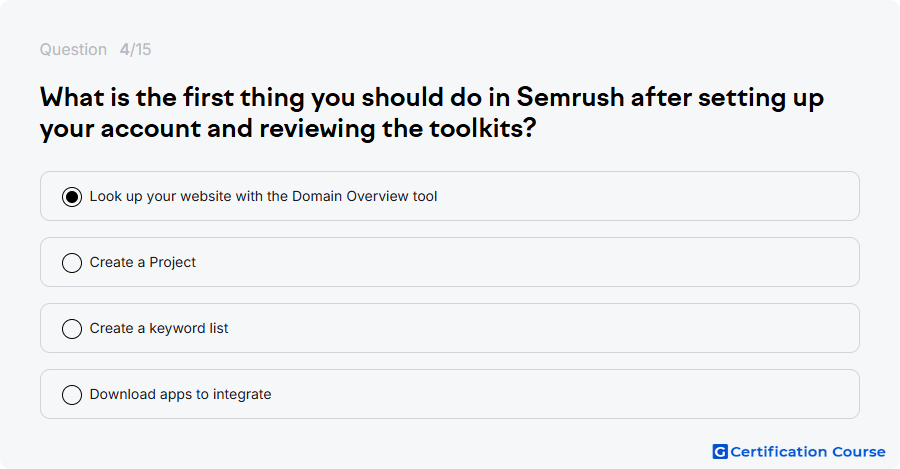Select the Domain Overview tool radio button

tap(72, 197)
